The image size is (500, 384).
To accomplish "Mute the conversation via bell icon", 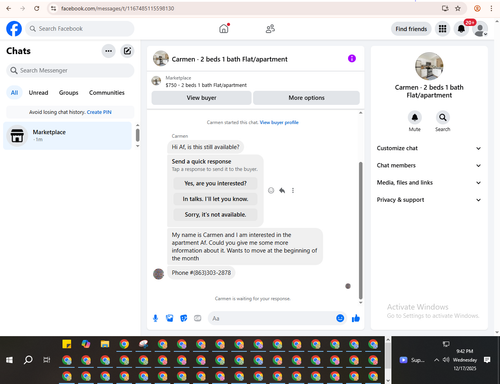I will tap(415, 117).
